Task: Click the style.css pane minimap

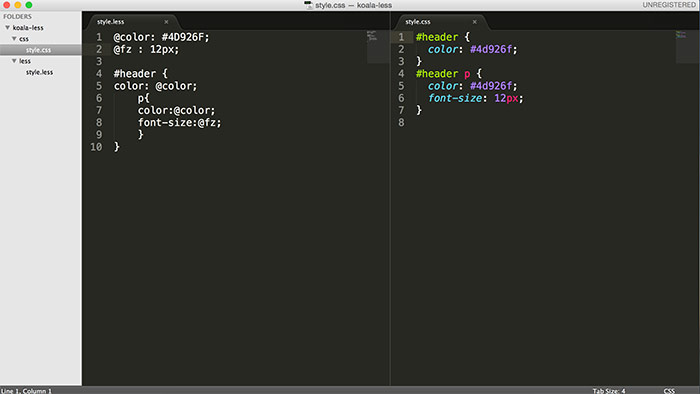Action: point(687,47)
